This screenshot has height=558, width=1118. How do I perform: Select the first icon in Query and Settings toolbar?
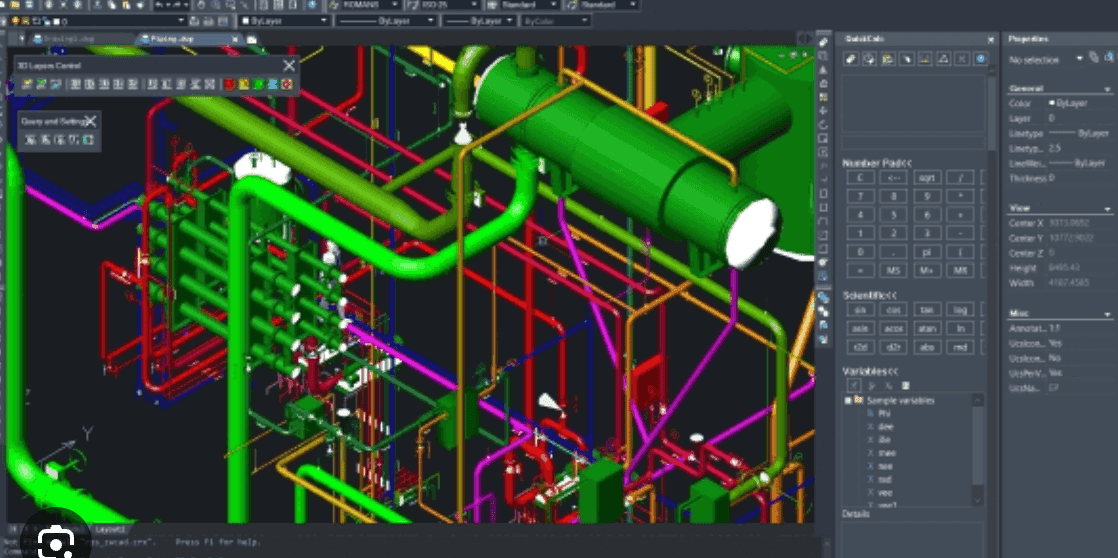pos(30,139)
